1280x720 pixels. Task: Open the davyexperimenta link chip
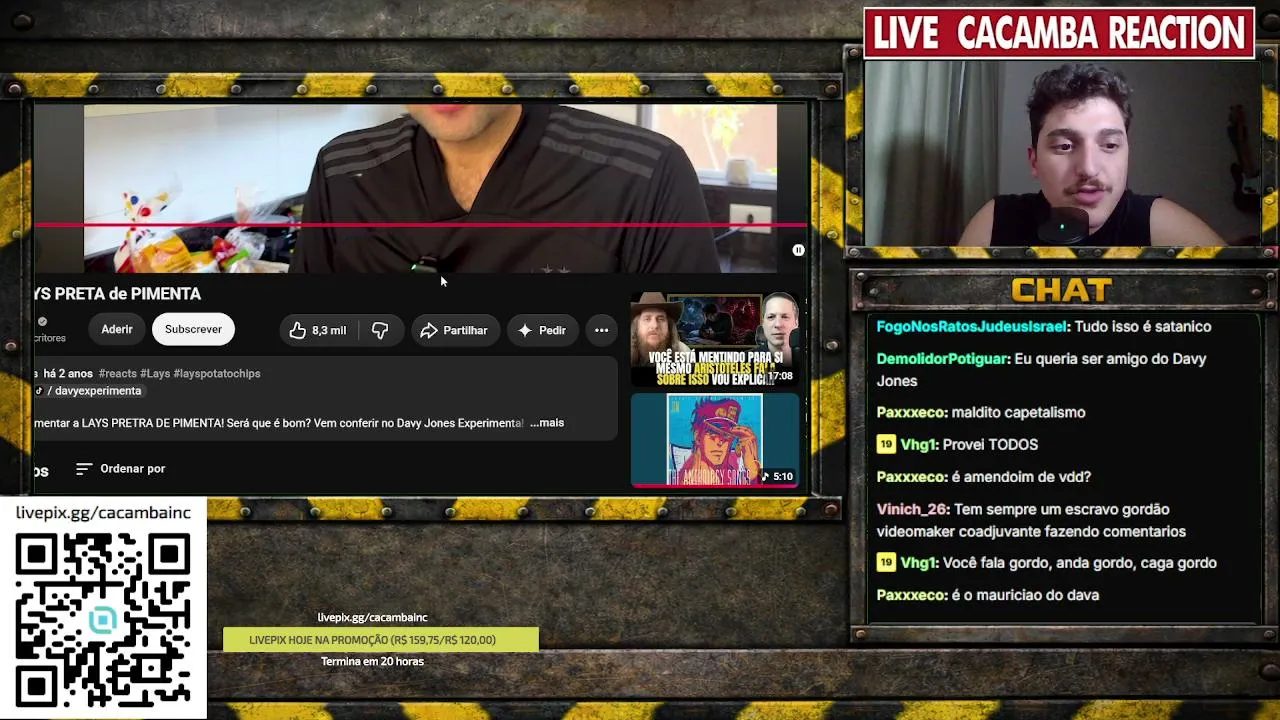[91, 391]
